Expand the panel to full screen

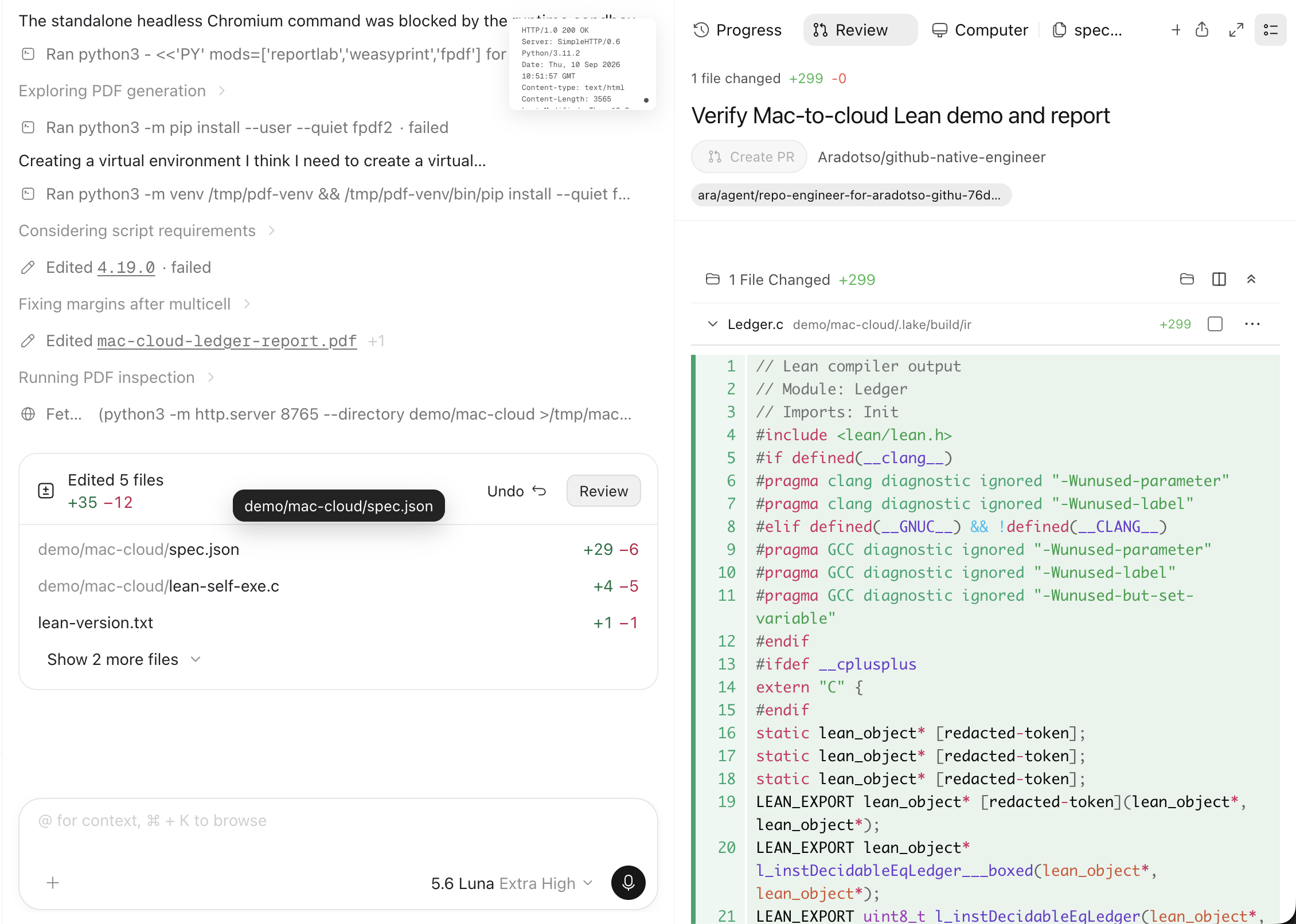(1236, 30)
